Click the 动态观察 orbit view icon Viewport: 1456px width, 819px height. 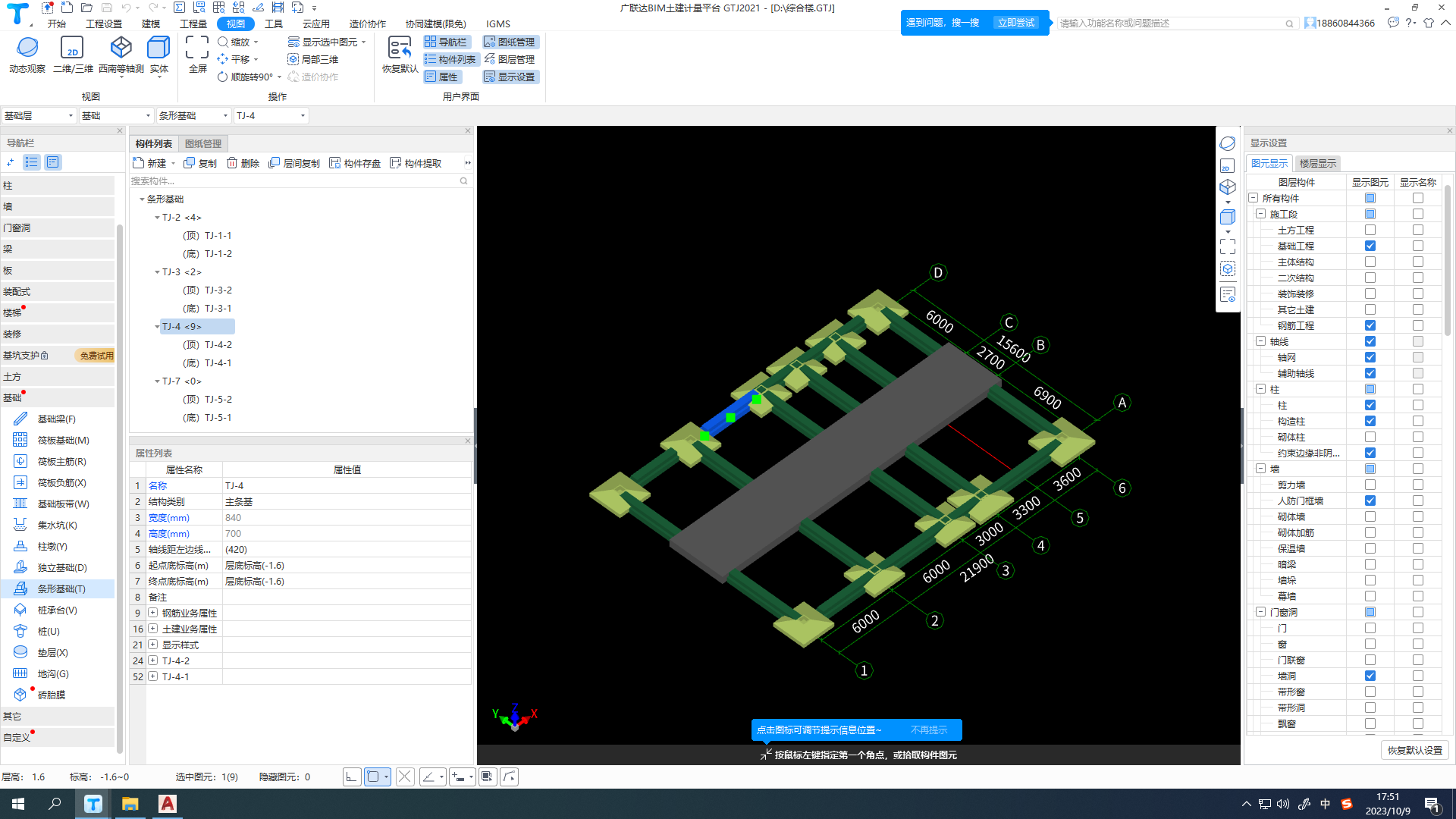[x=27, y=49]
